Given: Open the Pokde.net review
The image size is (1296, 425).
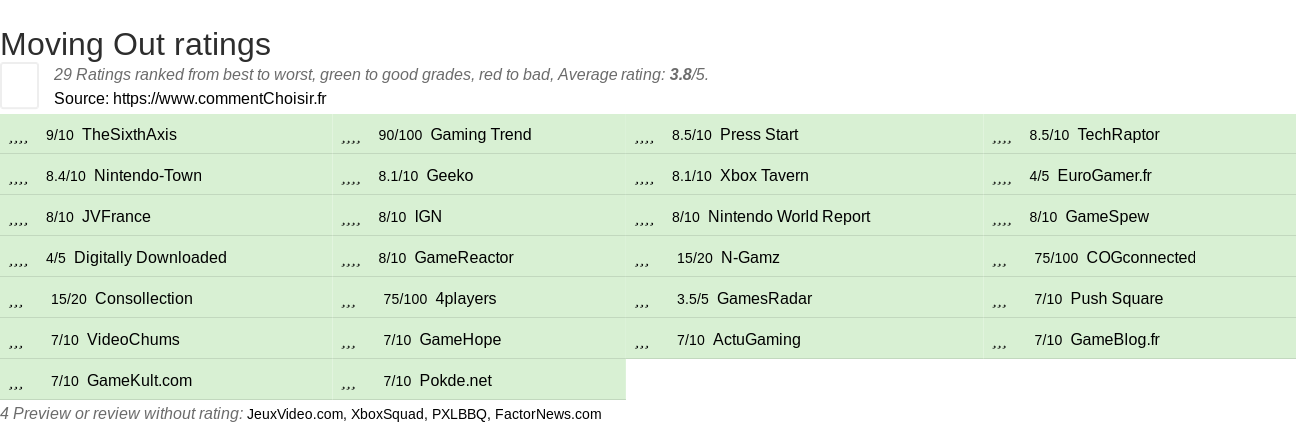Looking at the screenshot, I should [x=455, y=381].
